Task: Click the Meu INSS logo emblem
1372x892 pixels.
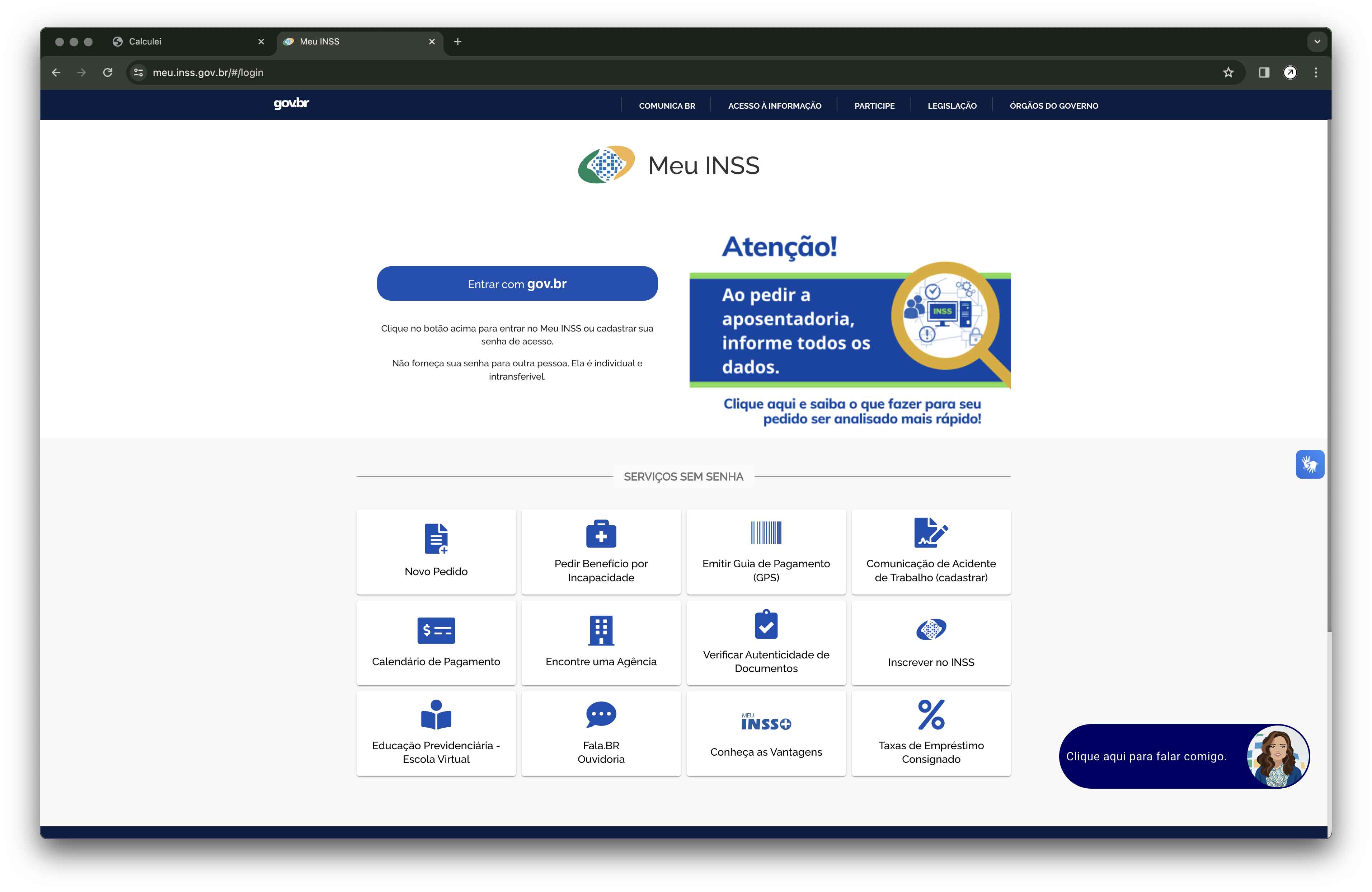Action: 606,164
